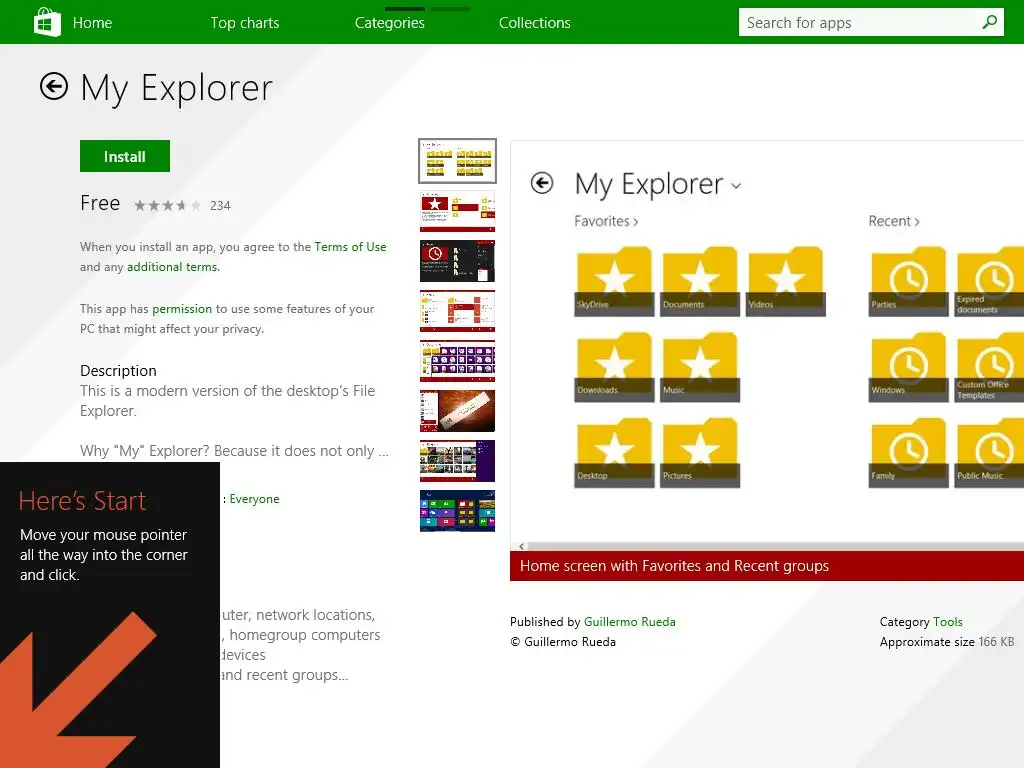Click the green Install button

coord(125,156)
